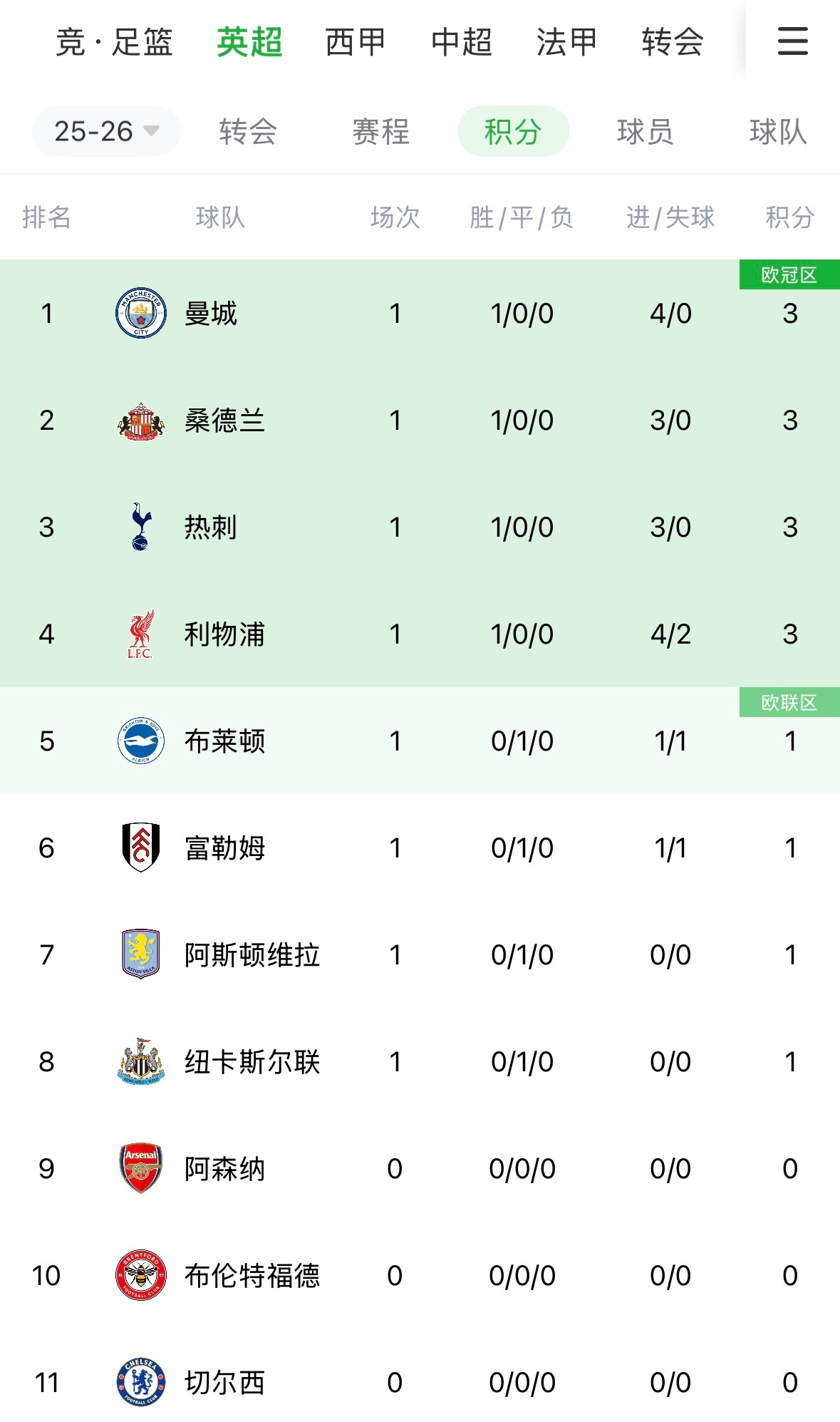Expand the 25-26 season dropdown
This screenshot has height=1422, width=840.
(x=106, y=131)
